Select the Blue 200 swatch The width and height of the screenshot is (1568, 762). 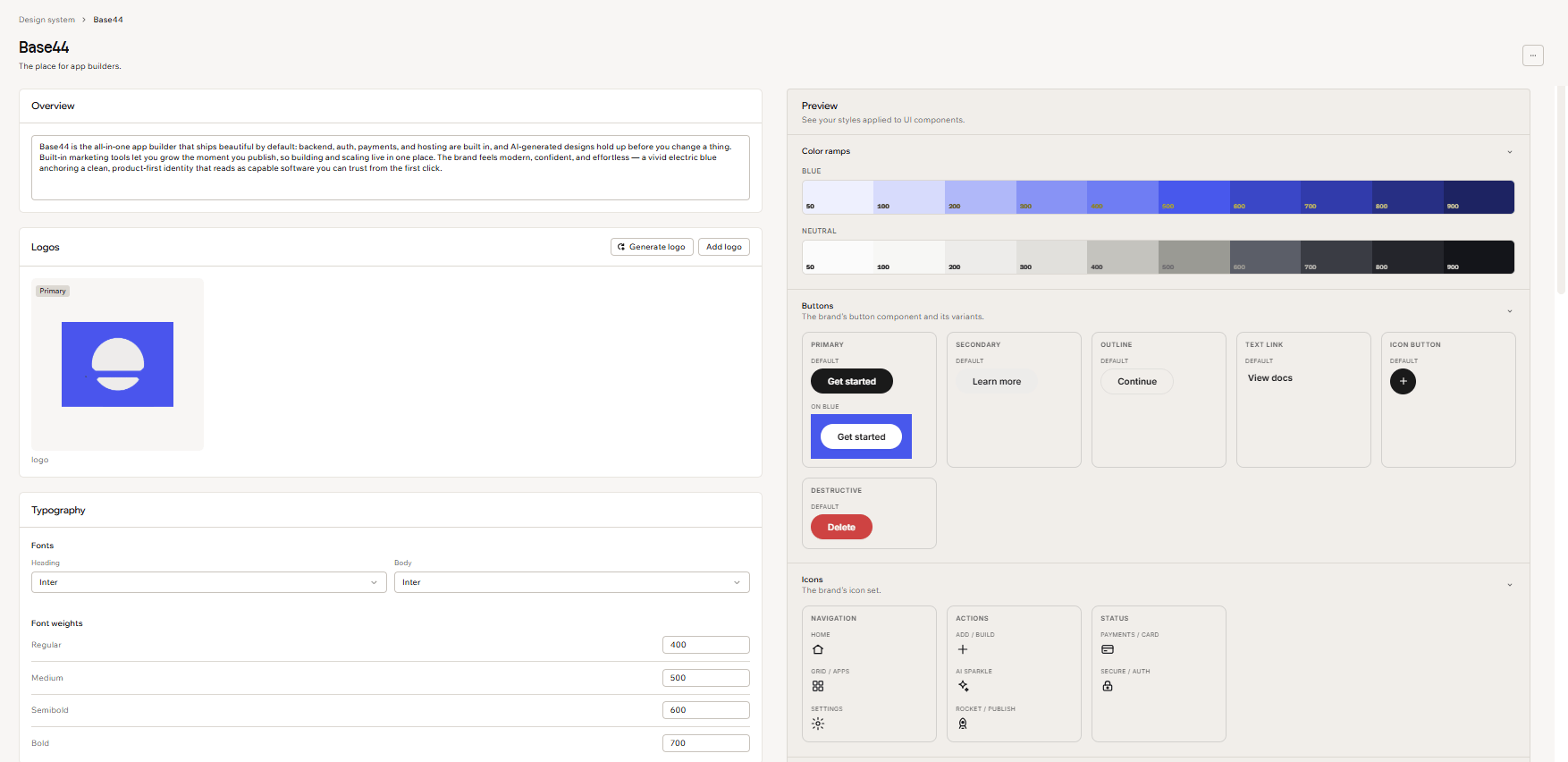pyautogui.click(x=981, y=197)
